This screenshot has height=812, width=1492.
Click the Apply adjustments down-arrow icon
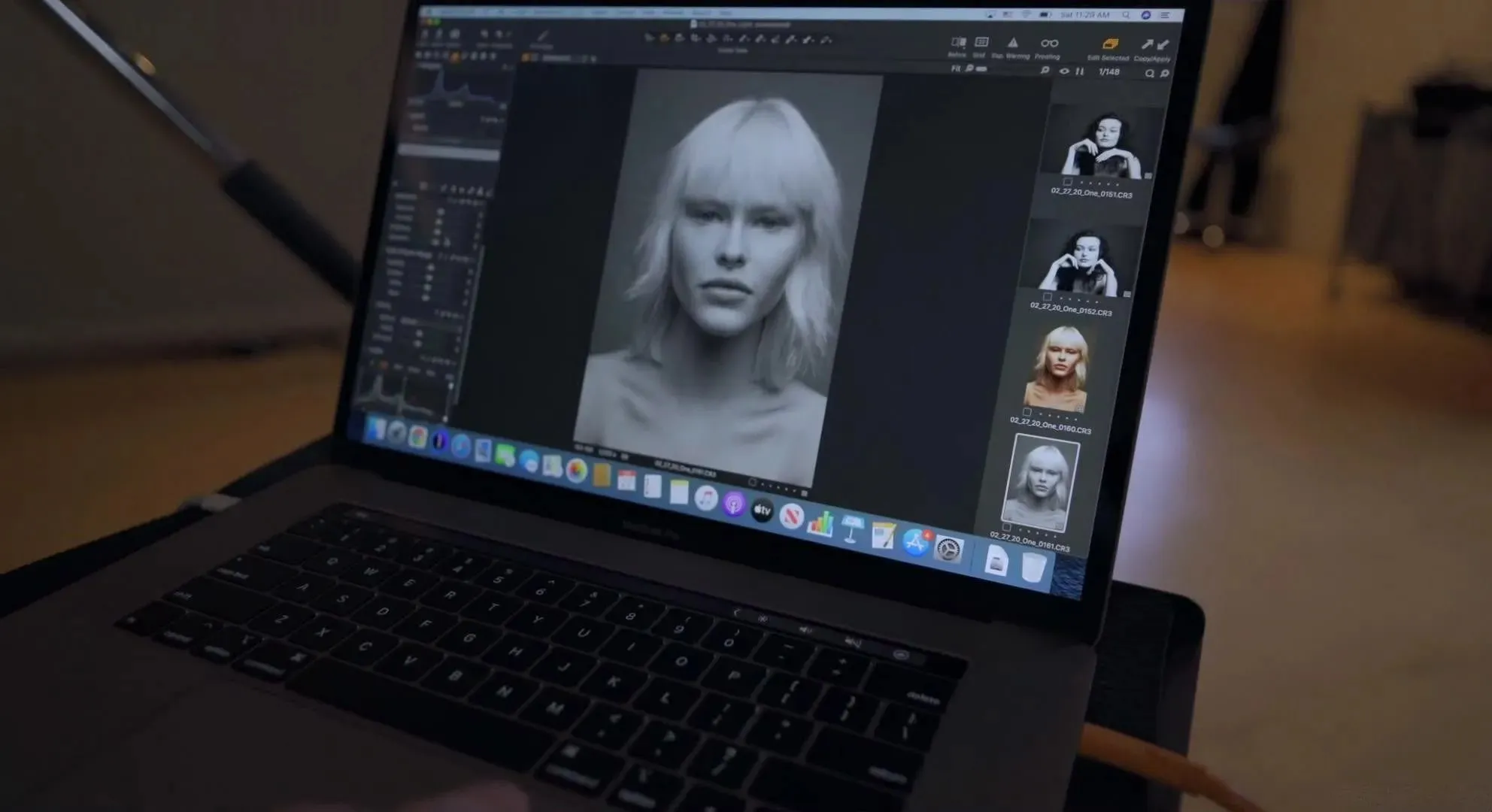coord(1163,45)
